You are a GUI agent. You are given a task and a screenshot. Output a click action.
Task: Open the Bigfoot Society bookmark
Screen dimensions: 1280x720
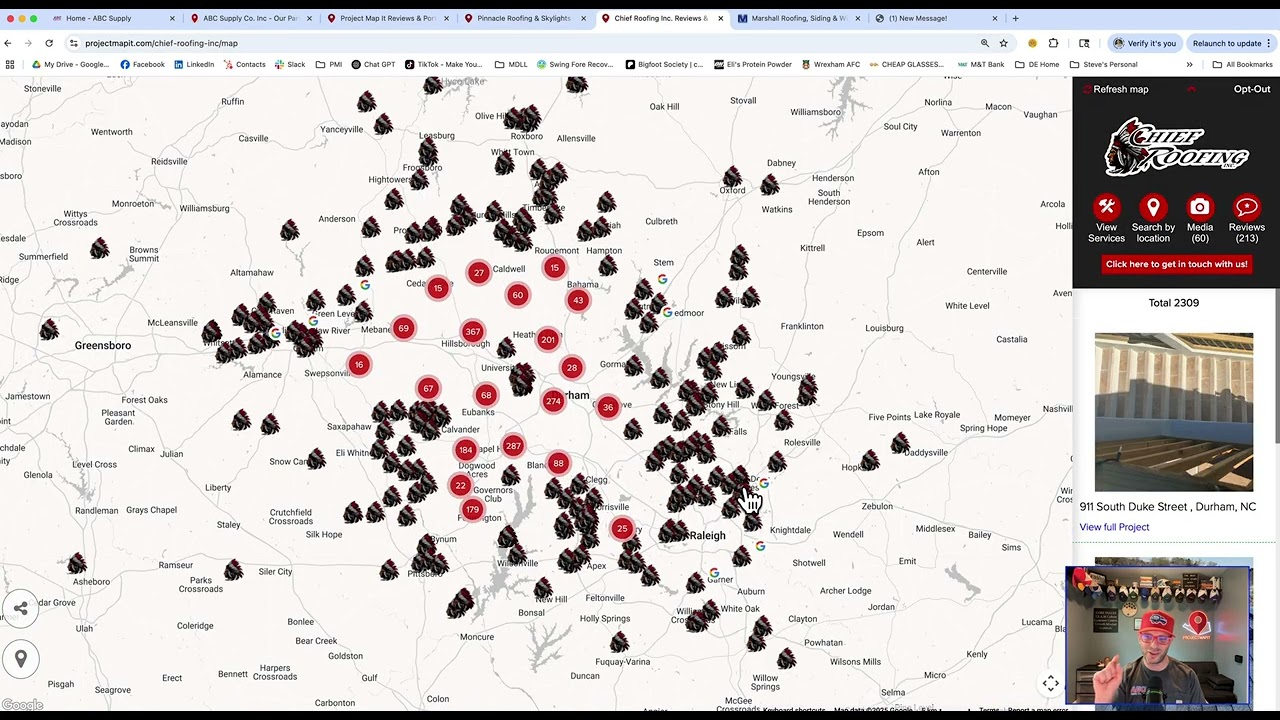pyautogui.click(x=664, y=64)
